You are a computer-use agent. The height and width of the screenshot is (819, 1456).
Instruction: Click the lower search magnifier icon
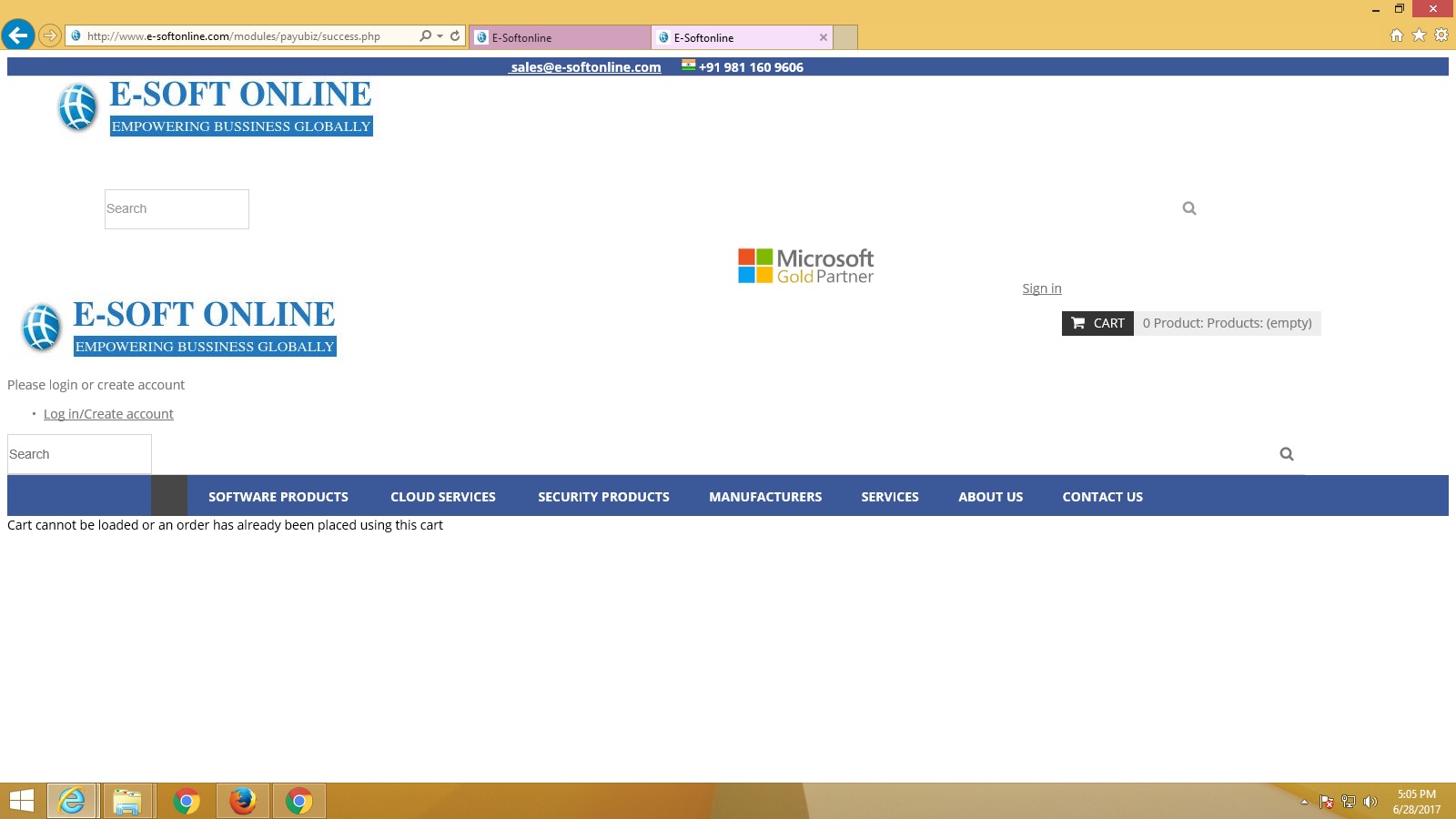(x=1287, y=454)
